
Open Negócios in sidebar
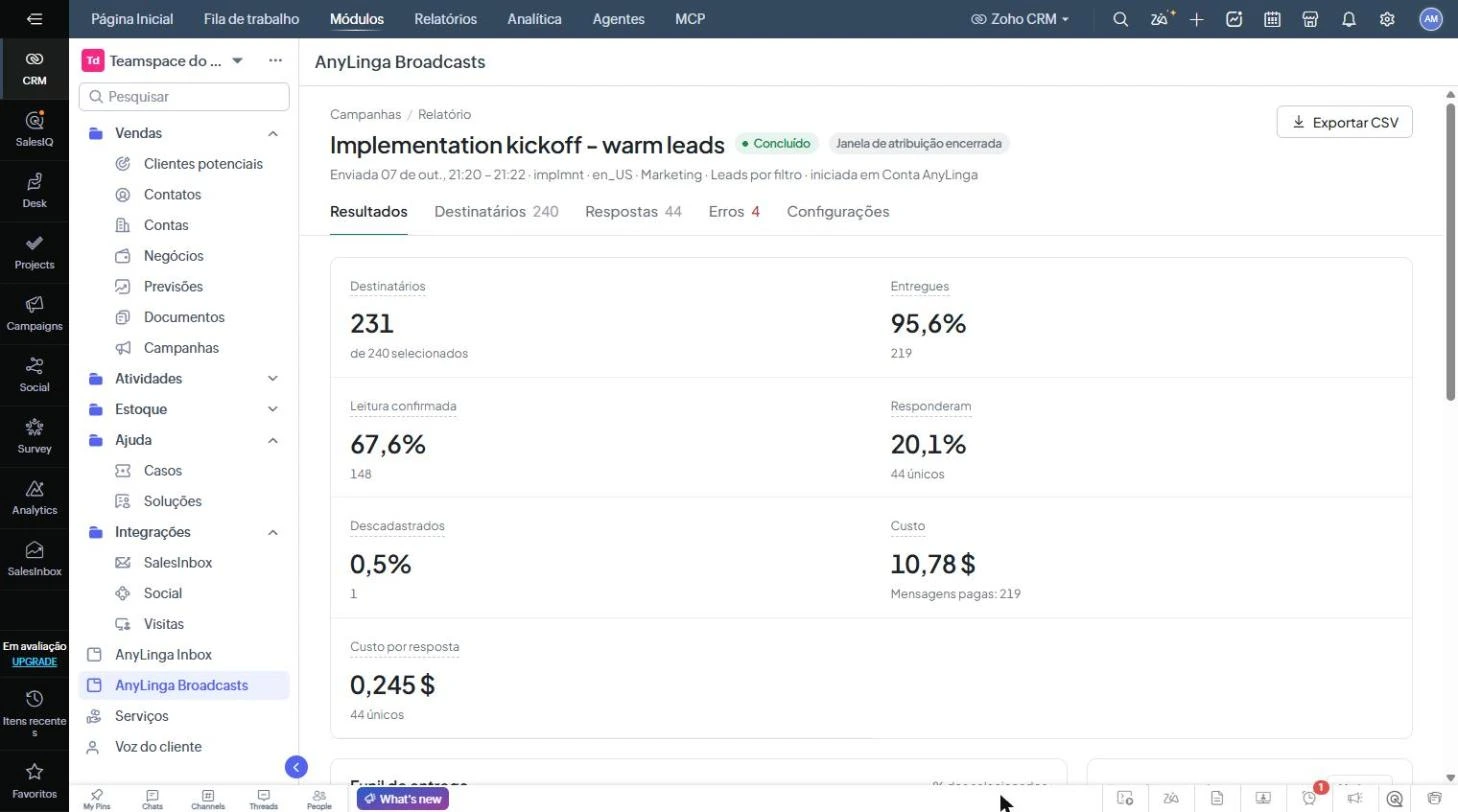(173, 256)
